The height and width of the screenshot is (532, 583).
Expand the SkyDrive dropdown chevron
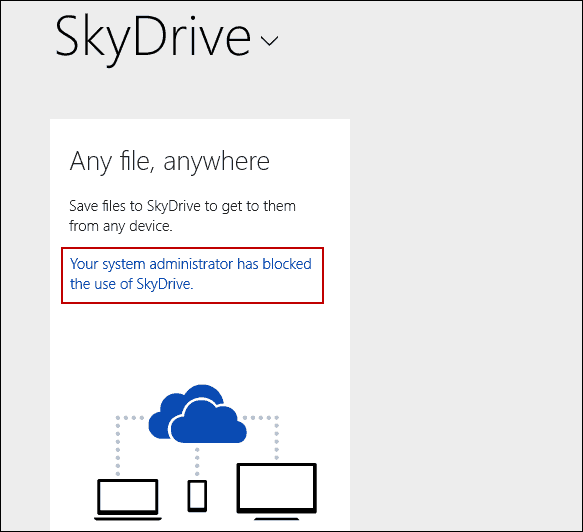point(269,41)
